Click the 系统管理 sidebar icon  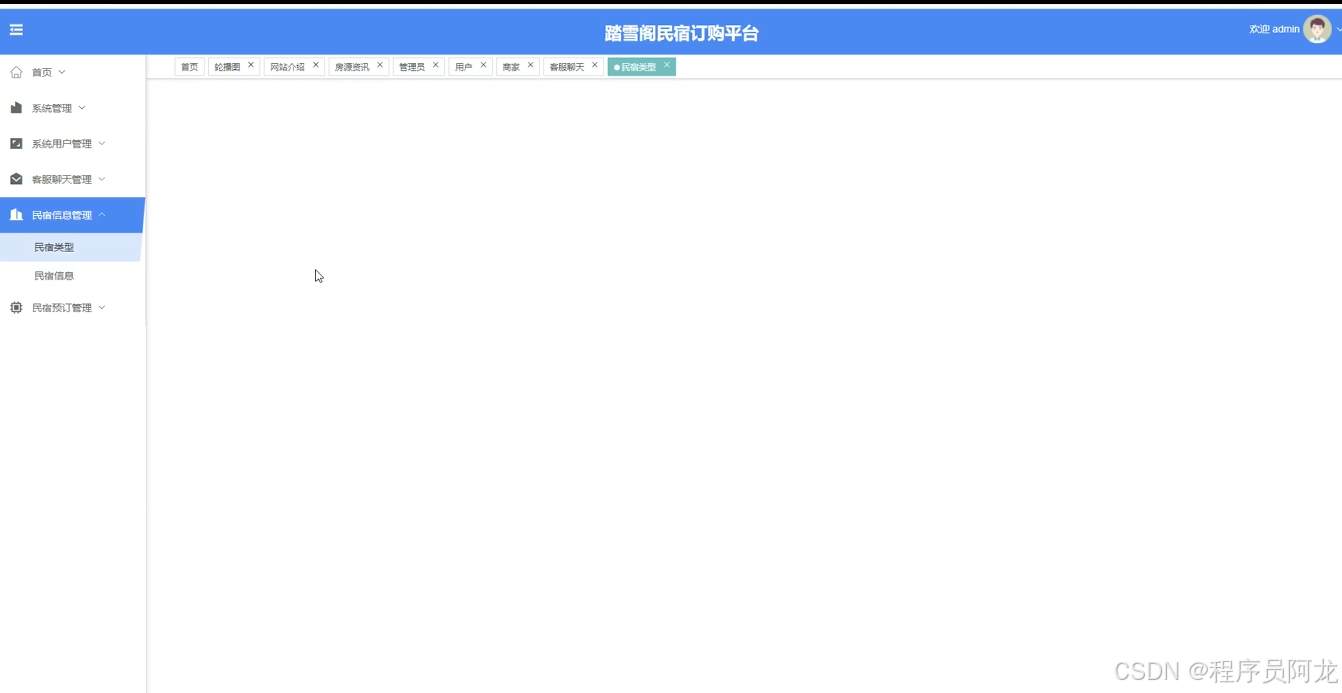16,108
